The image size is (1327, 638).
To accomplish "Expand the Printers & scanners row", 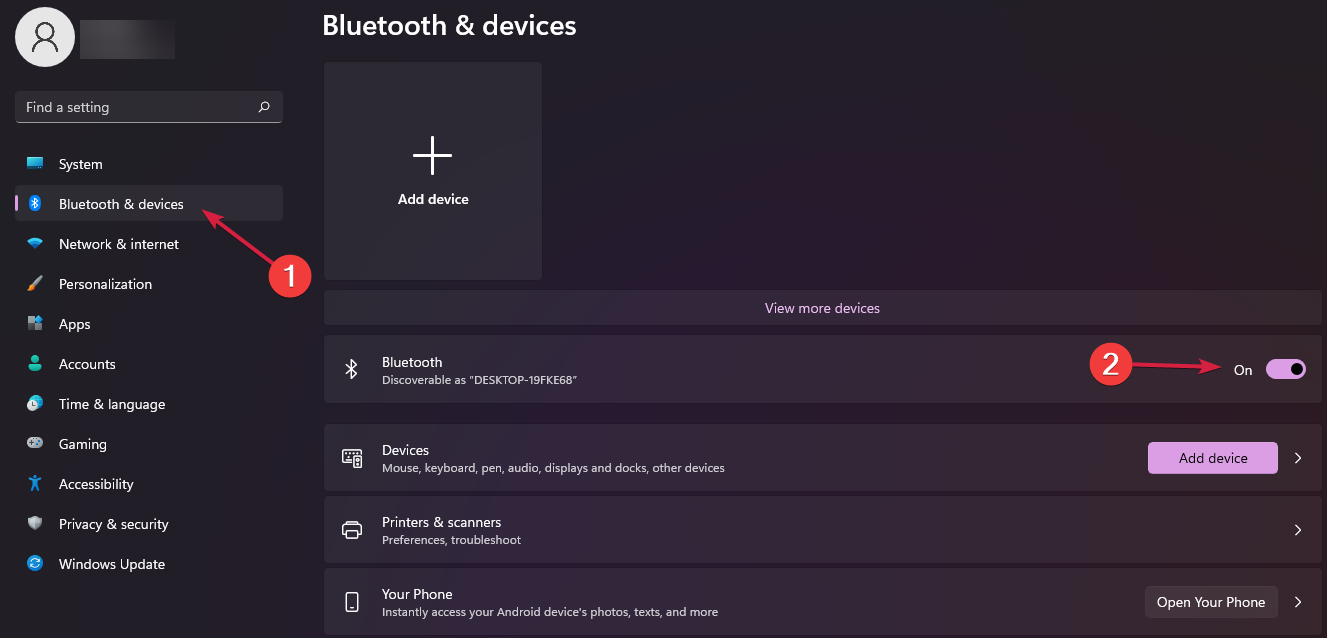I will pyautogui.click(x=1298, y=529).
